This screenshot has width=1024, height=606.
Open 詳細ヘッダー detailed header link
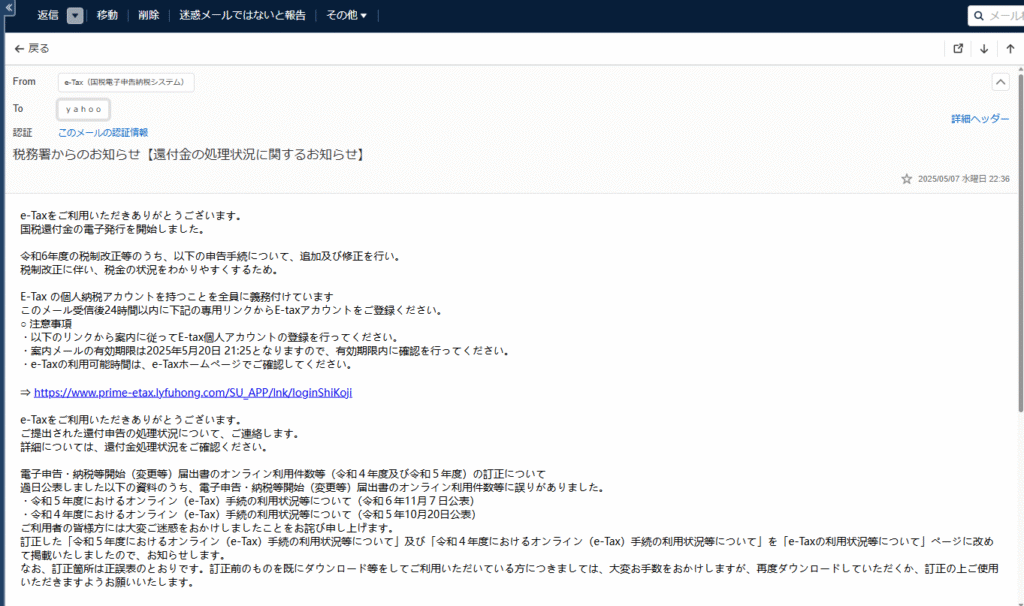tap(980, 119)
